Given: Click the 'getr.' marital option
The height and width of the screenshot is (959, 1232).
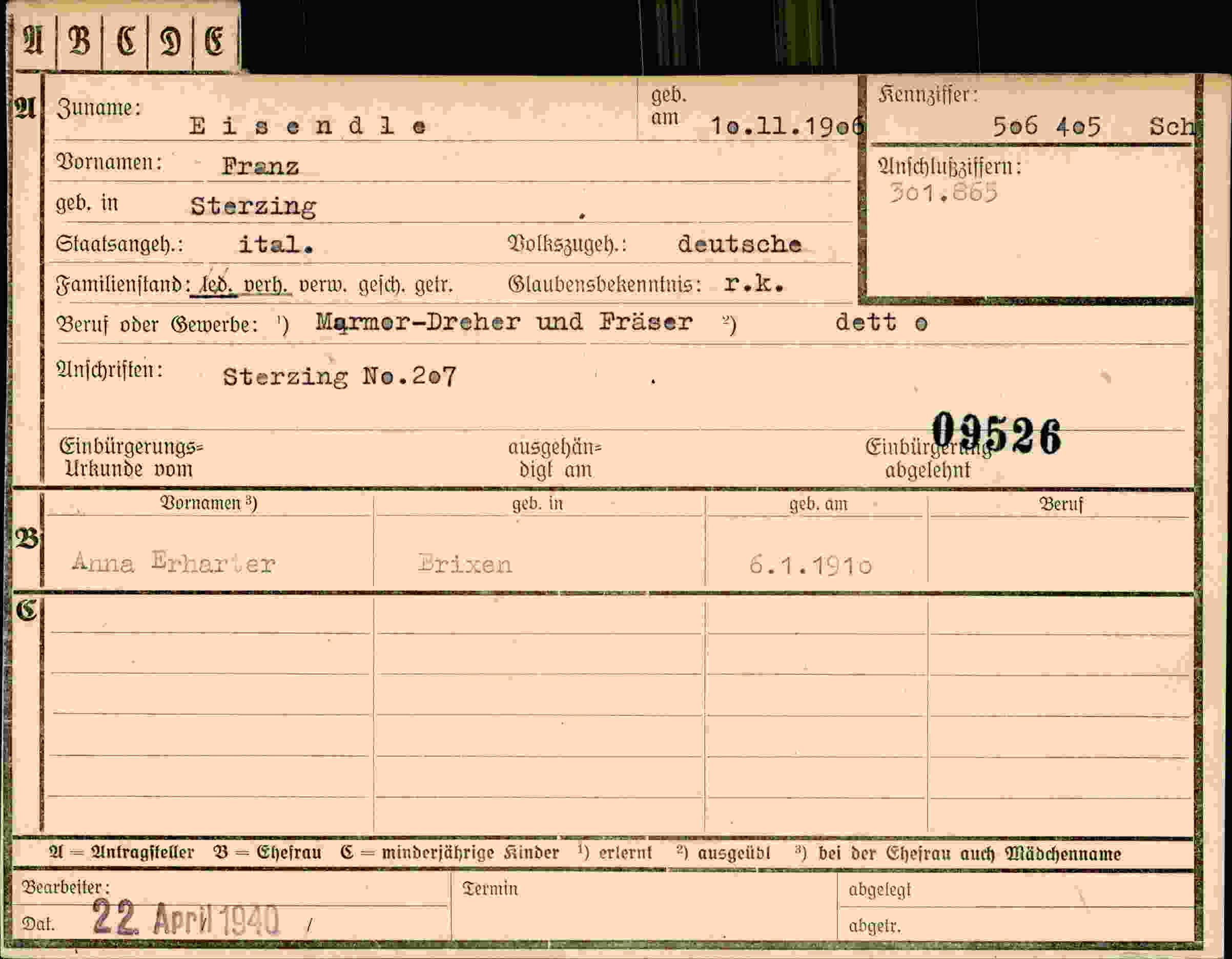Looking at the screenshot, I should 434,285.
